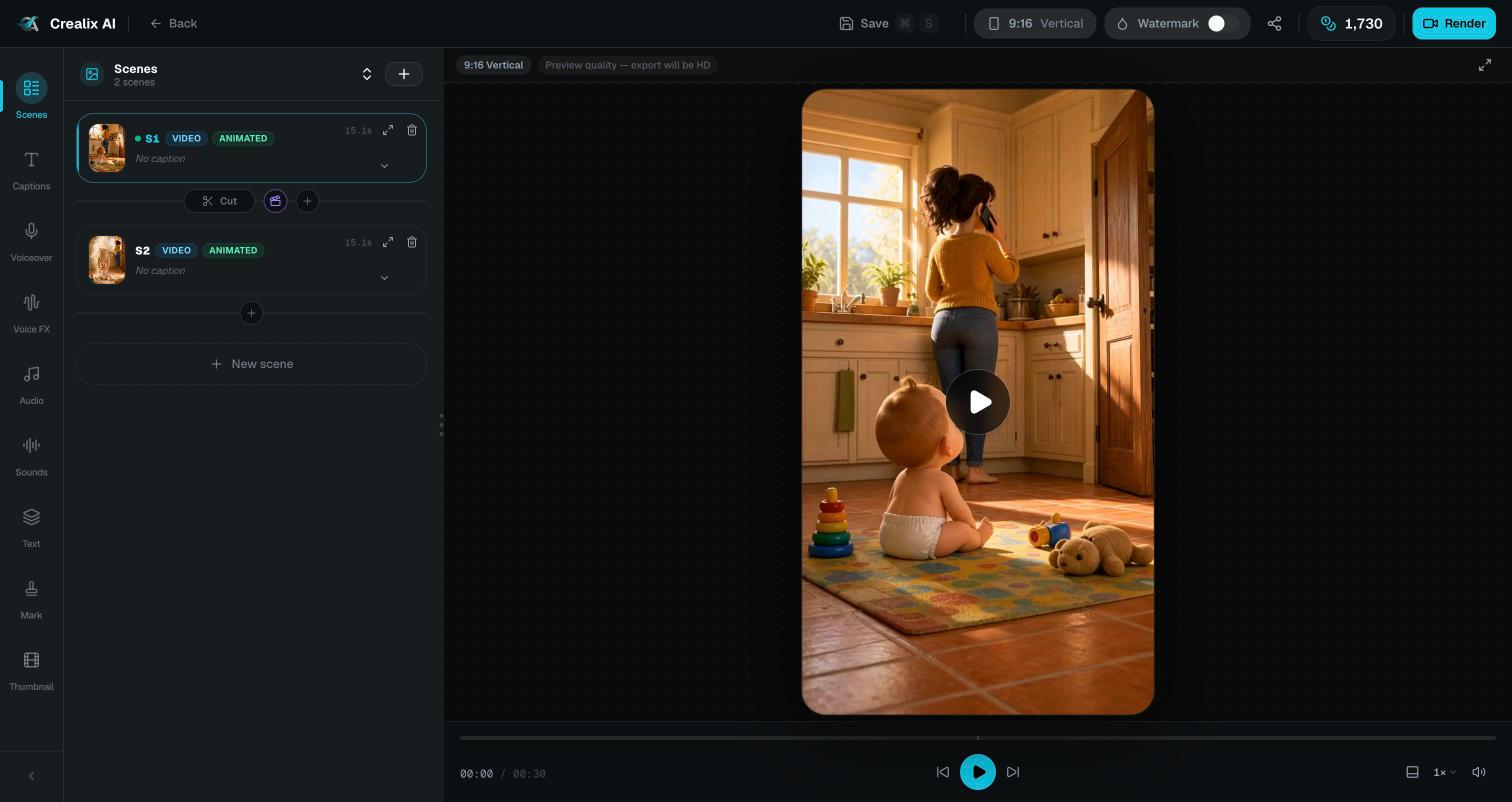Expand or collapse all scenes in header
This screenshot has width=1512, height=802.
367,74
